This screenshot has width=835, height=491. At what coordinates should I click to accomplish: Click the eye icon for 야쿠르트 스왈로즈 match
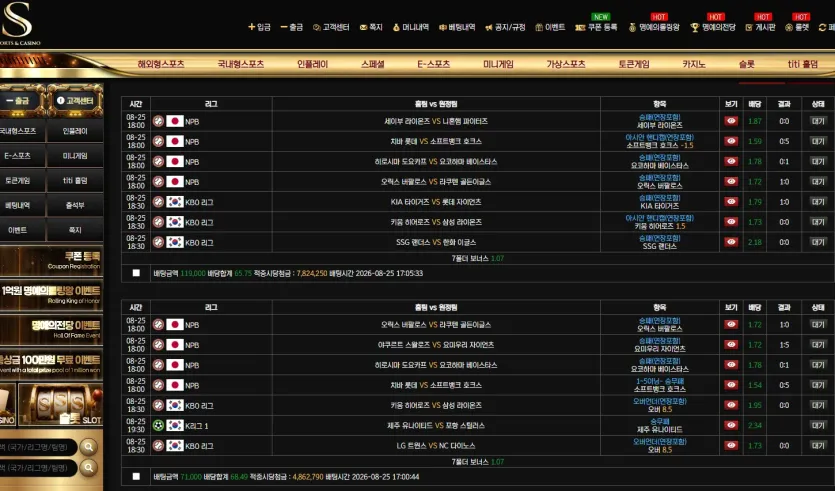[731, 345]
